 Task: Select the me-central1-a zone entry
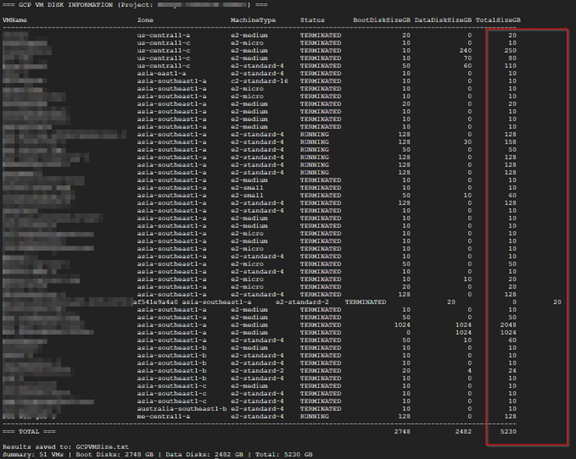(163, 416)
